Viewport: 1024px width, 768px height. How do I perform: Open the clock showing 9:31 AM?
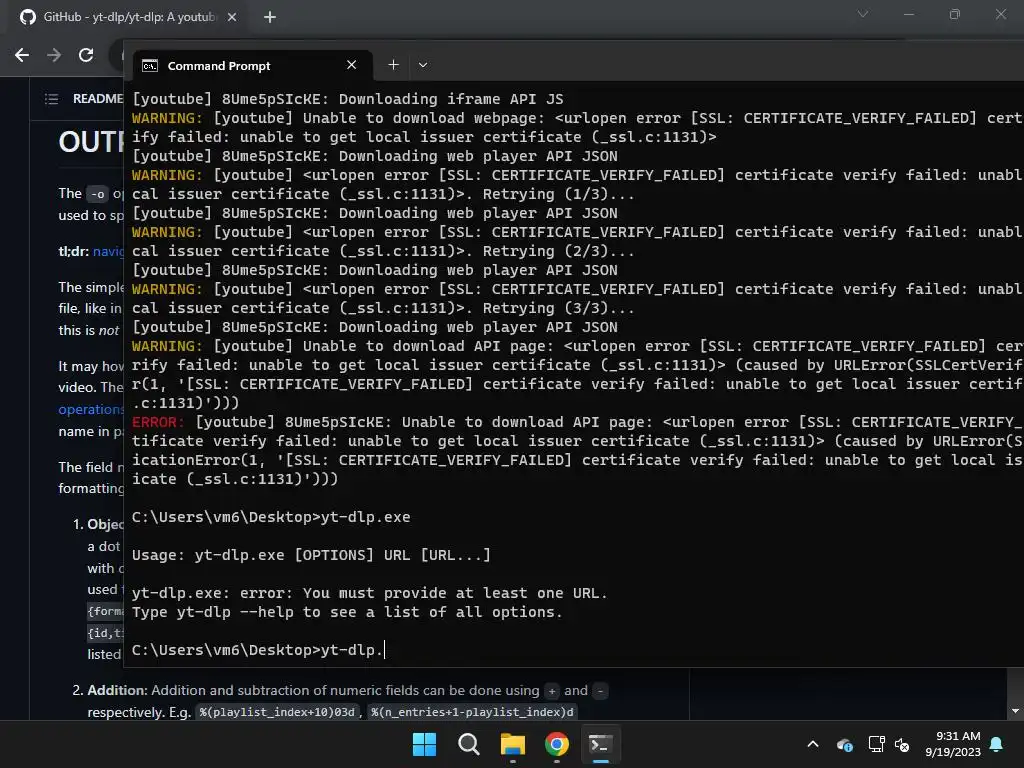pyautogui.click(x=953, y=744)
